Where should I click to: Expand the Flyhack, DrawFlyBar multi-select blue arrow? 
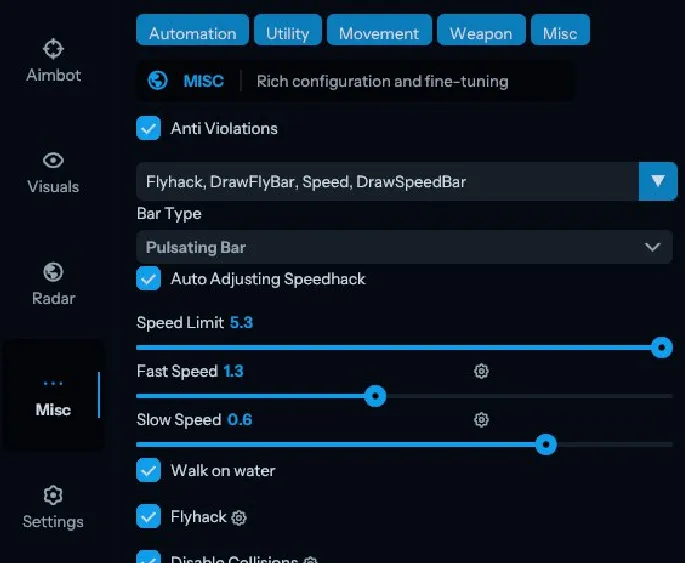tap(657, 181)
